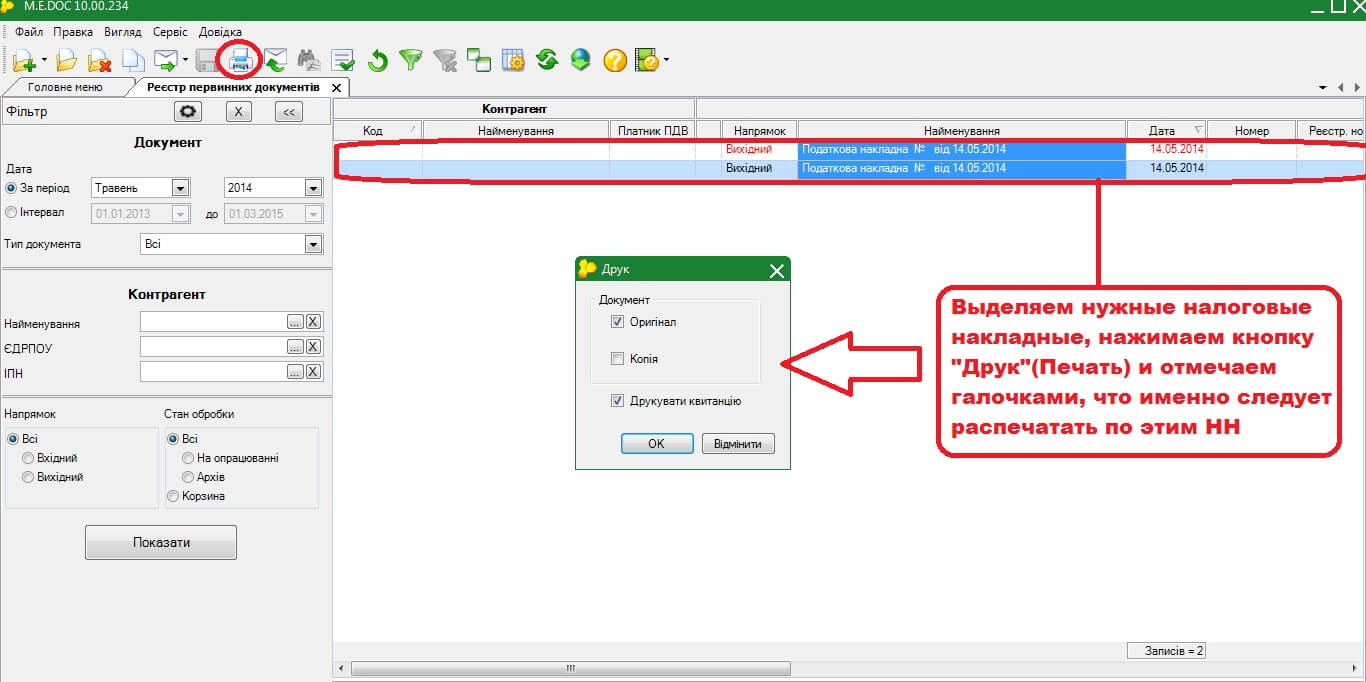The image size is (1366, 682).
Task: Click the globe download icon
Action: click(x=581, y=61)
